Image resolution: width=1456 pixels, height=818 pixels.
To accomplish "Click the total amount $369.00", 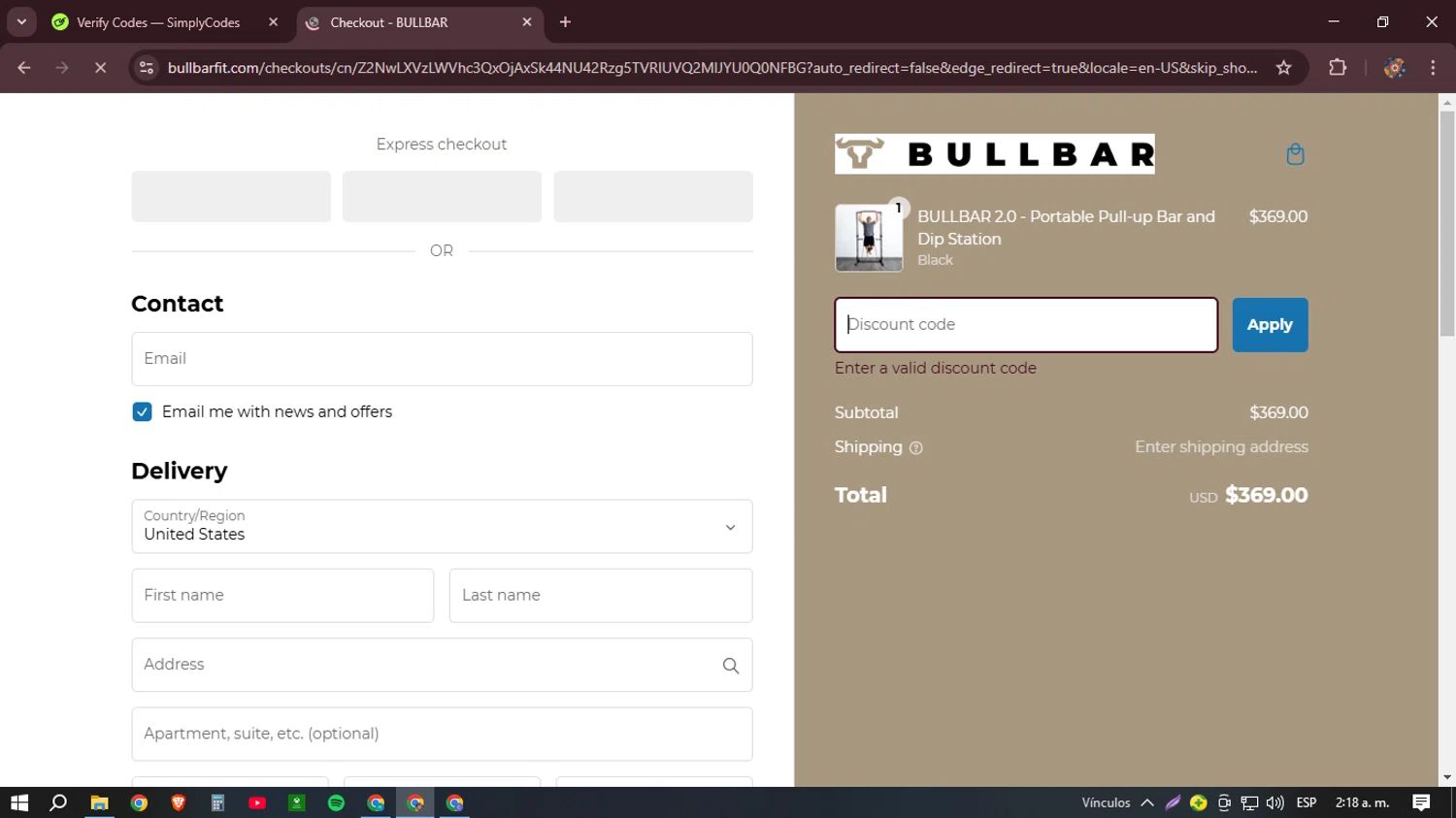I will click(x=1266, y=495).
